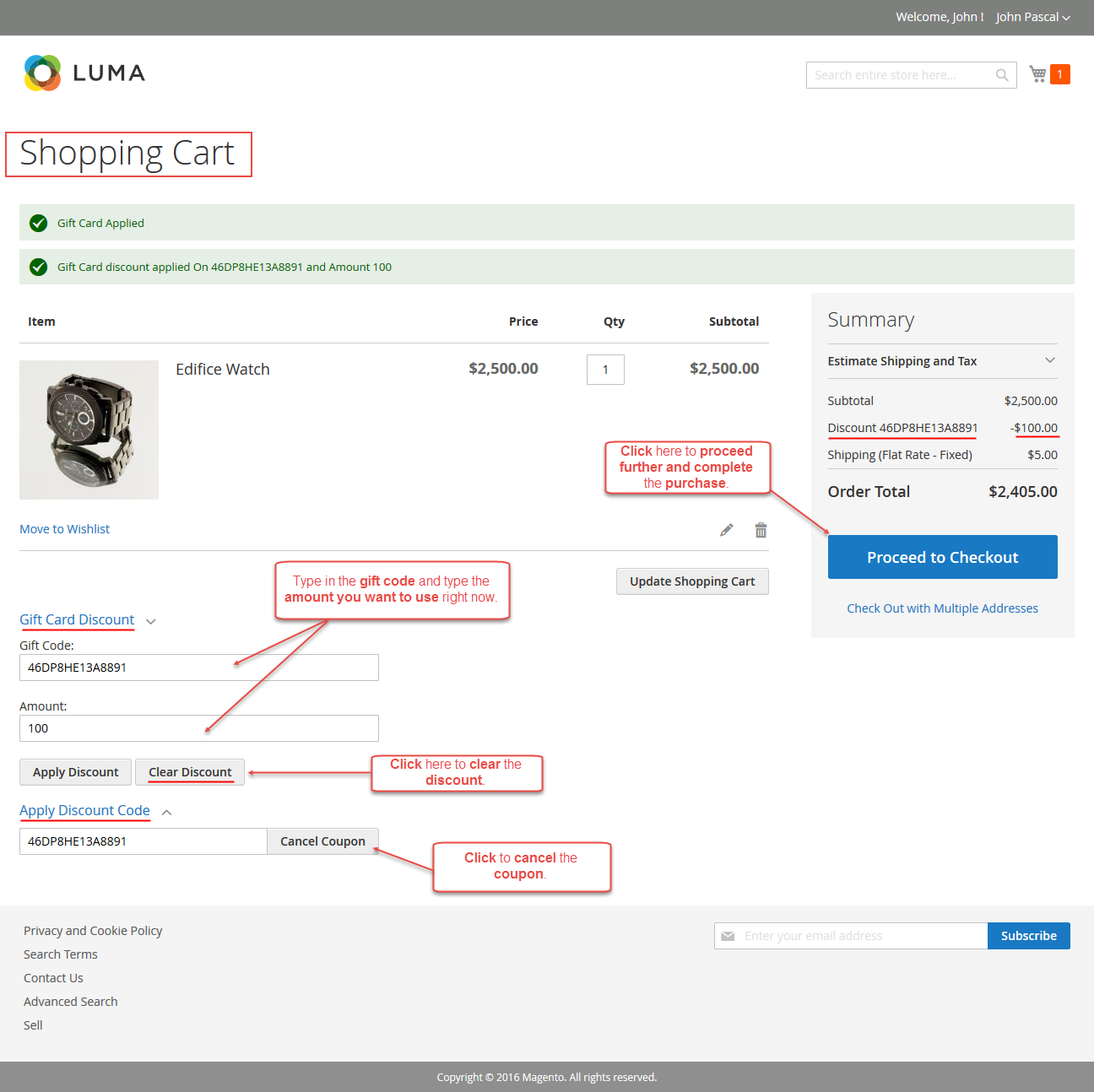
Task: Click Proceed to Checkout button
Action: [x=942, y=557]
